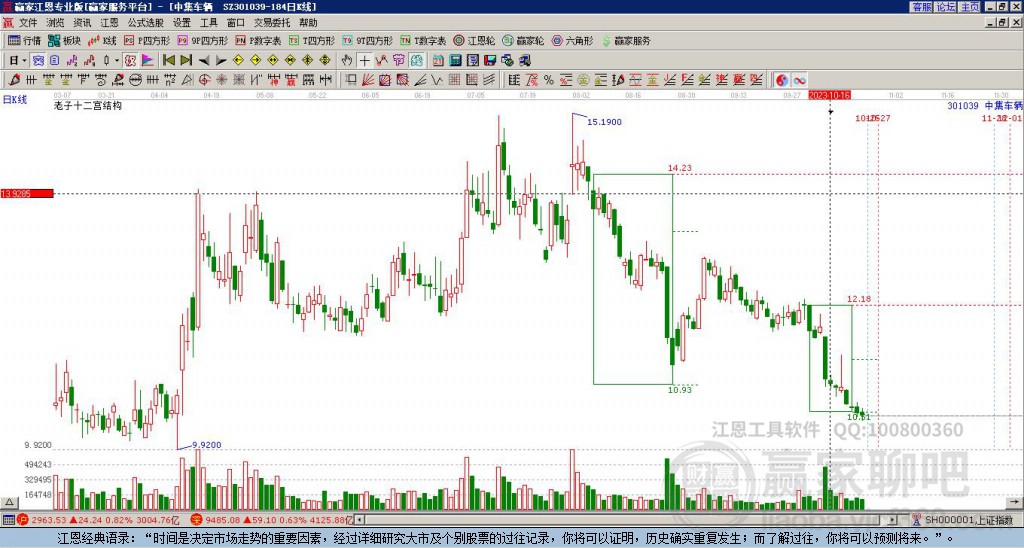Open the P四方形 tool
Image resolution: width=1024 pixels, height=548 pixels.
[147, 40]
